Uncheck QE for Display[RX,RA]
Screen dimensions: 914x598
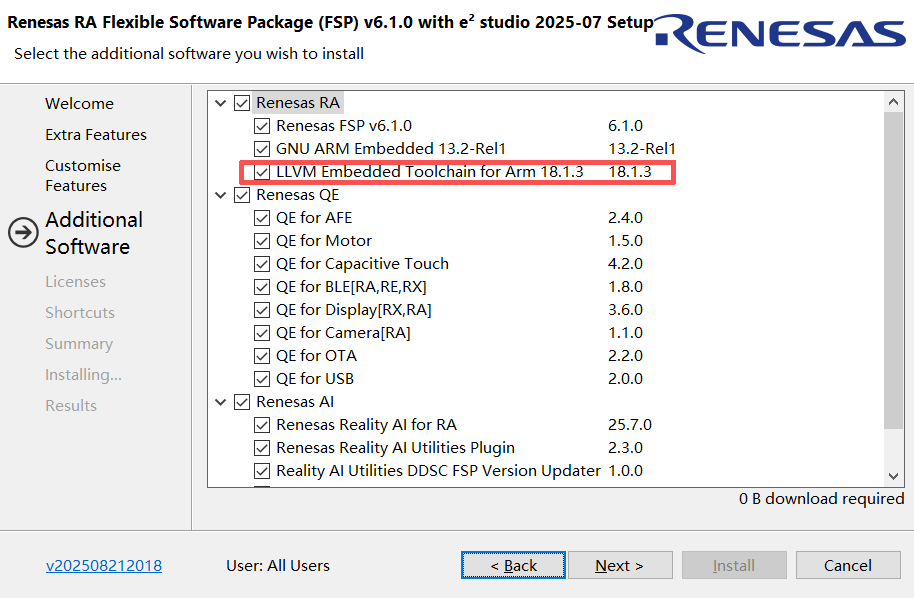pos(262,310)
